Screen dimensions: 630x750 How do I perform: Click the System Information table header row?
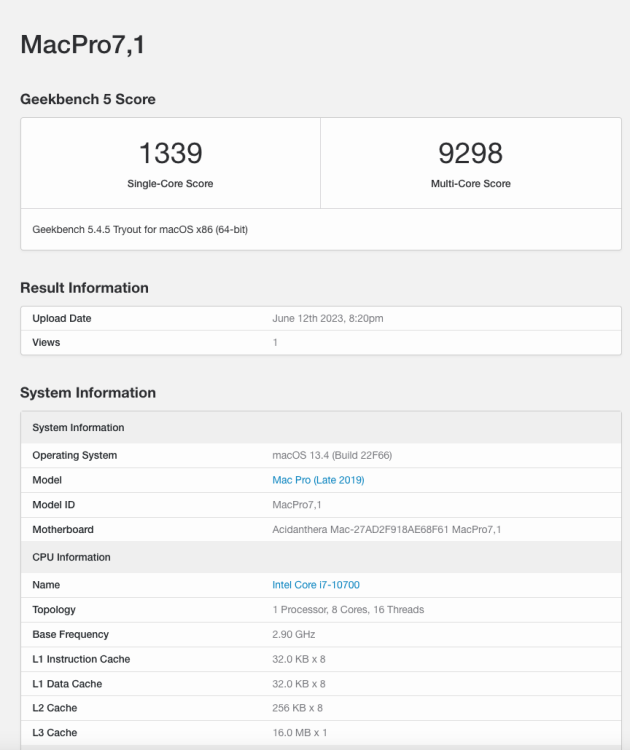tap(321, 428)
